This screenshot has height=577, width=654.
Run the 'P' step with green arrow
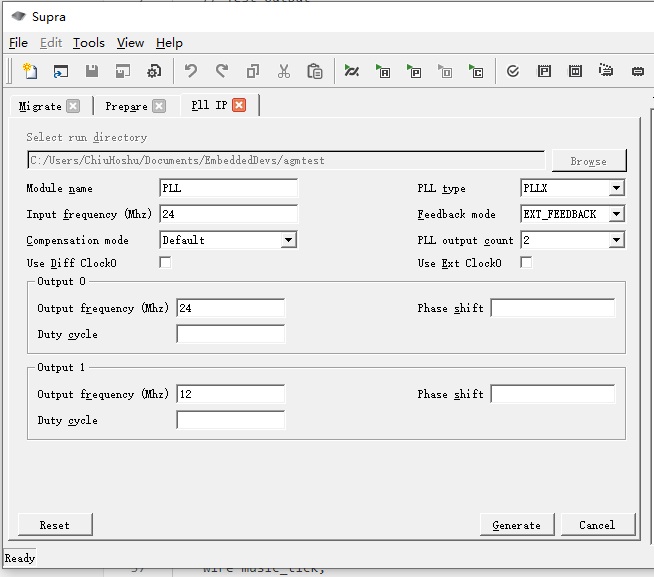(x=414, y=71)
